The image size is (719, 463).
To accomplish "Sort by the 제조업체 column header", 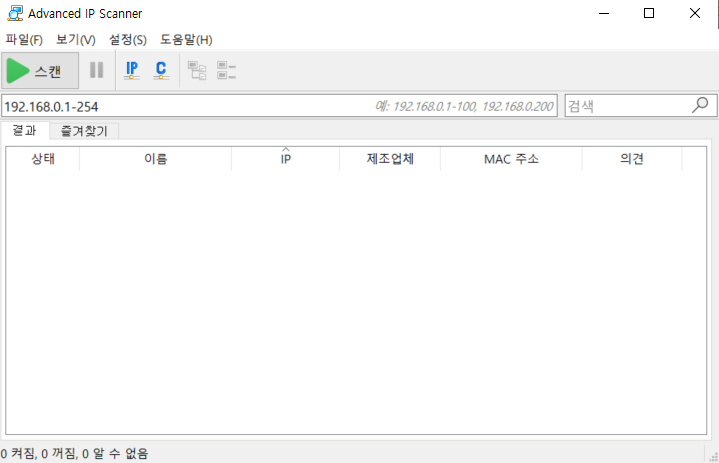I will click(390, 159).
